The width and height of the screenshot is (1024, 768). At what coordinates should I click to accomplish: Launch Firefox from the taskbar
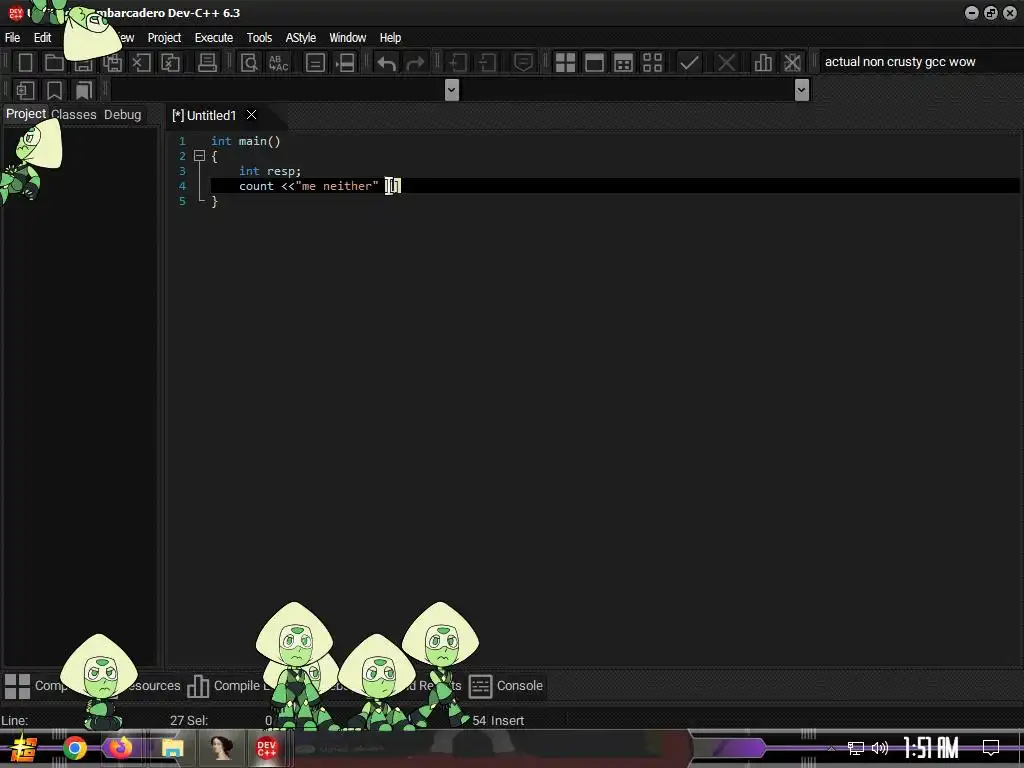120,748
